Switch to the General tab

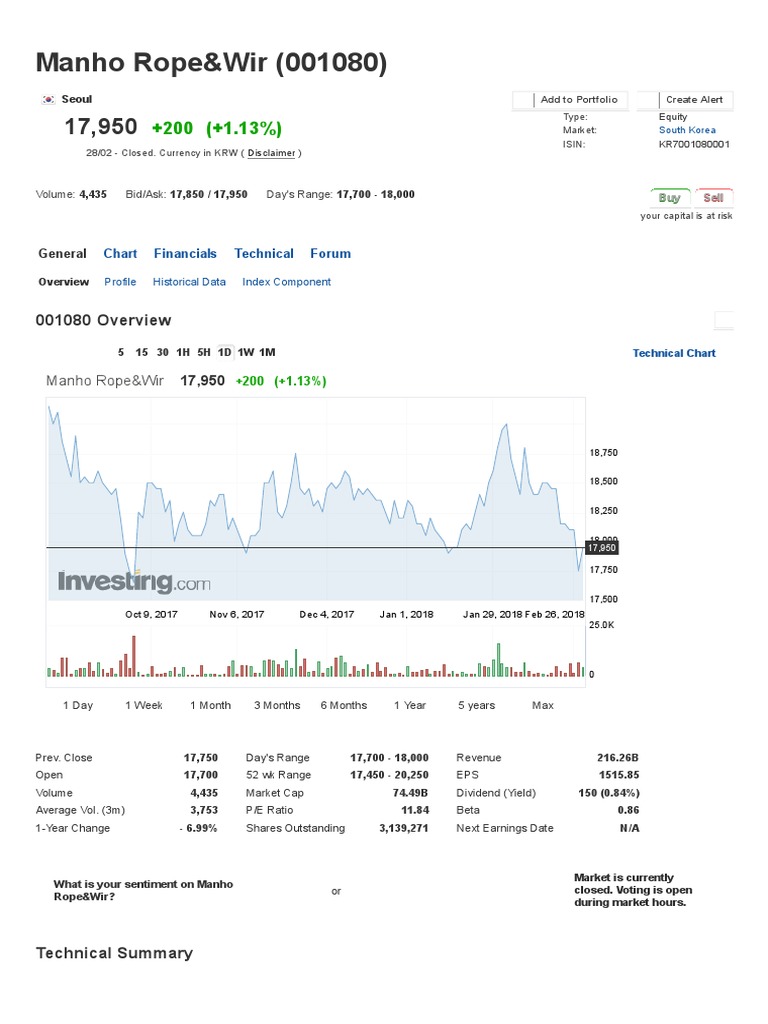coord(62,253)
